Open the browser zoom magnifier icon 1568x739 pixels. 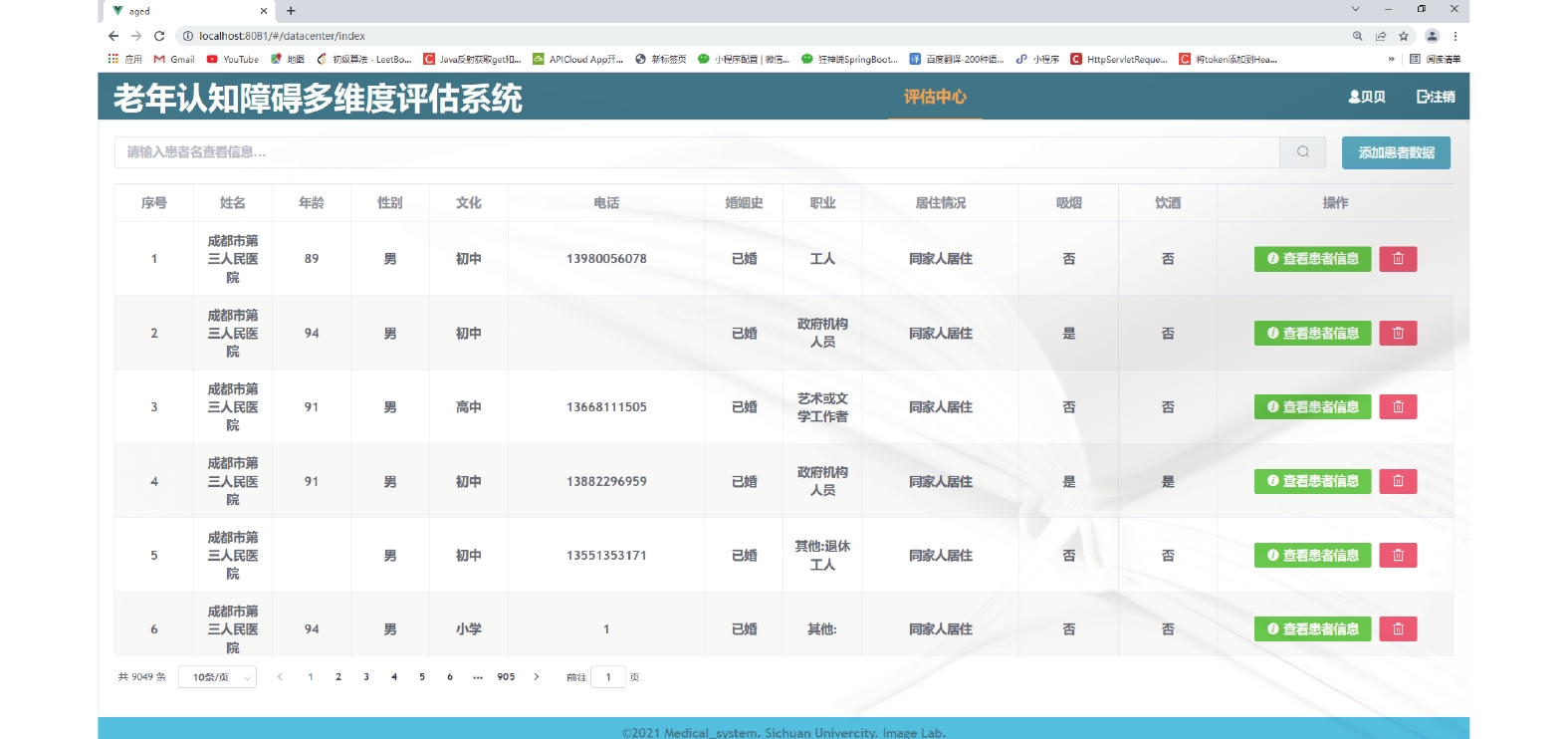tap(1357, 36)
